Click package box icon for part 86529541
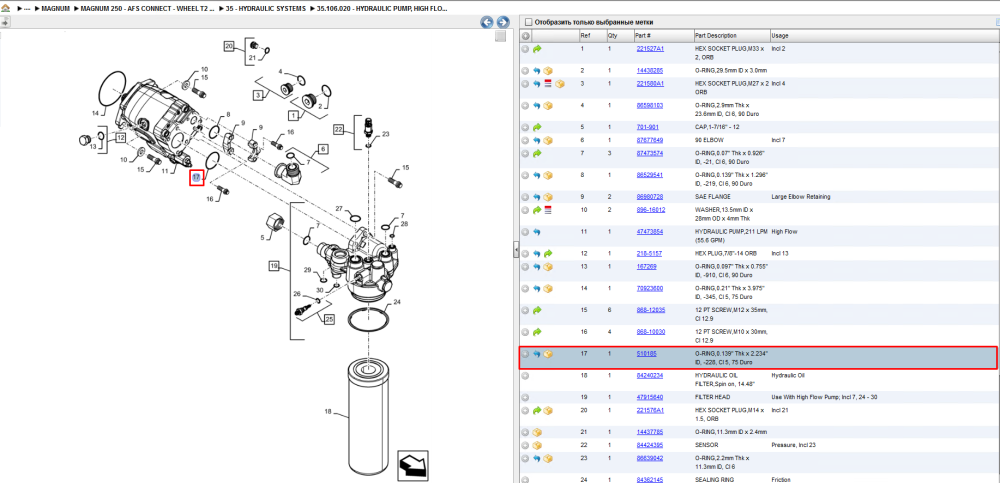 548,175
